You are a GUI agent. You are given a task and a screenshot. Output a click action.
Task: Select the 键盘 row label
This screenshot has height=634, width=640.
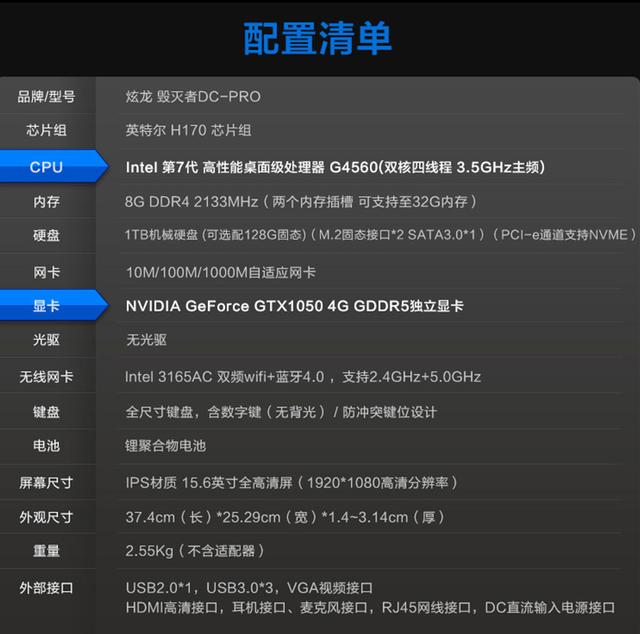pos(46,412)
